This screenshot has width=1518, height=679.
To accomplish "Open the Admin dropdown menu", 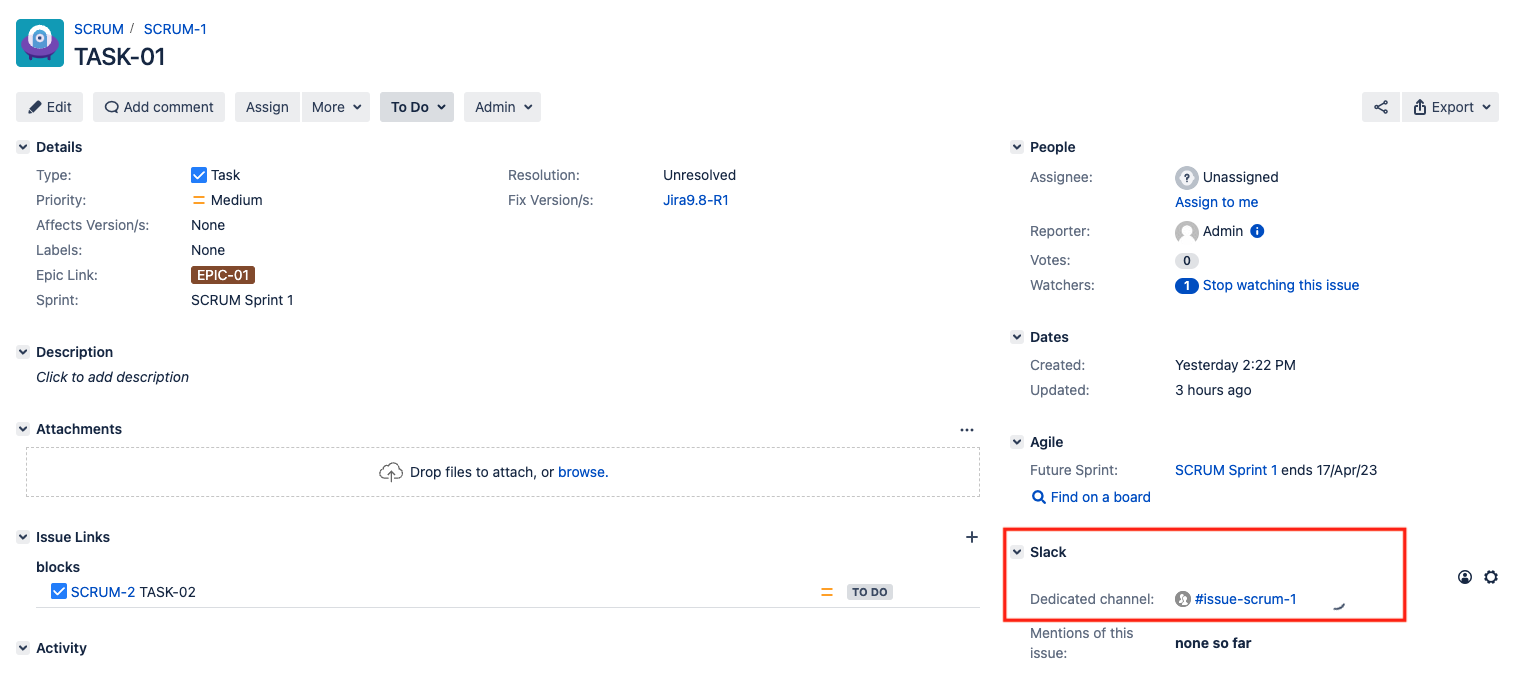I will click(x=502, y=107).
